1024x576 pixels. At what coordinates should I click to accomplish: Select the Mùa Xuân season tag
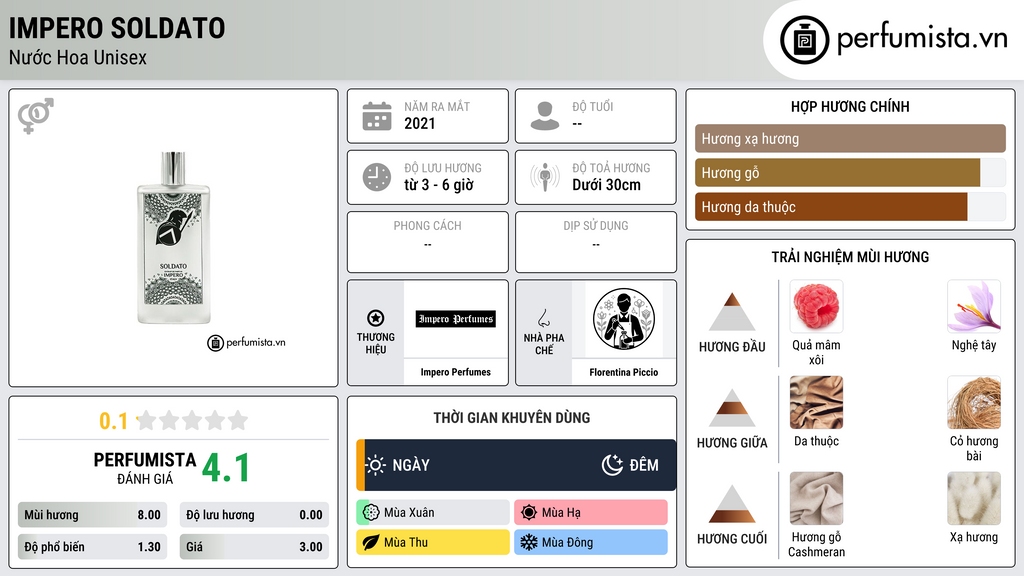[x=432, y=512]
